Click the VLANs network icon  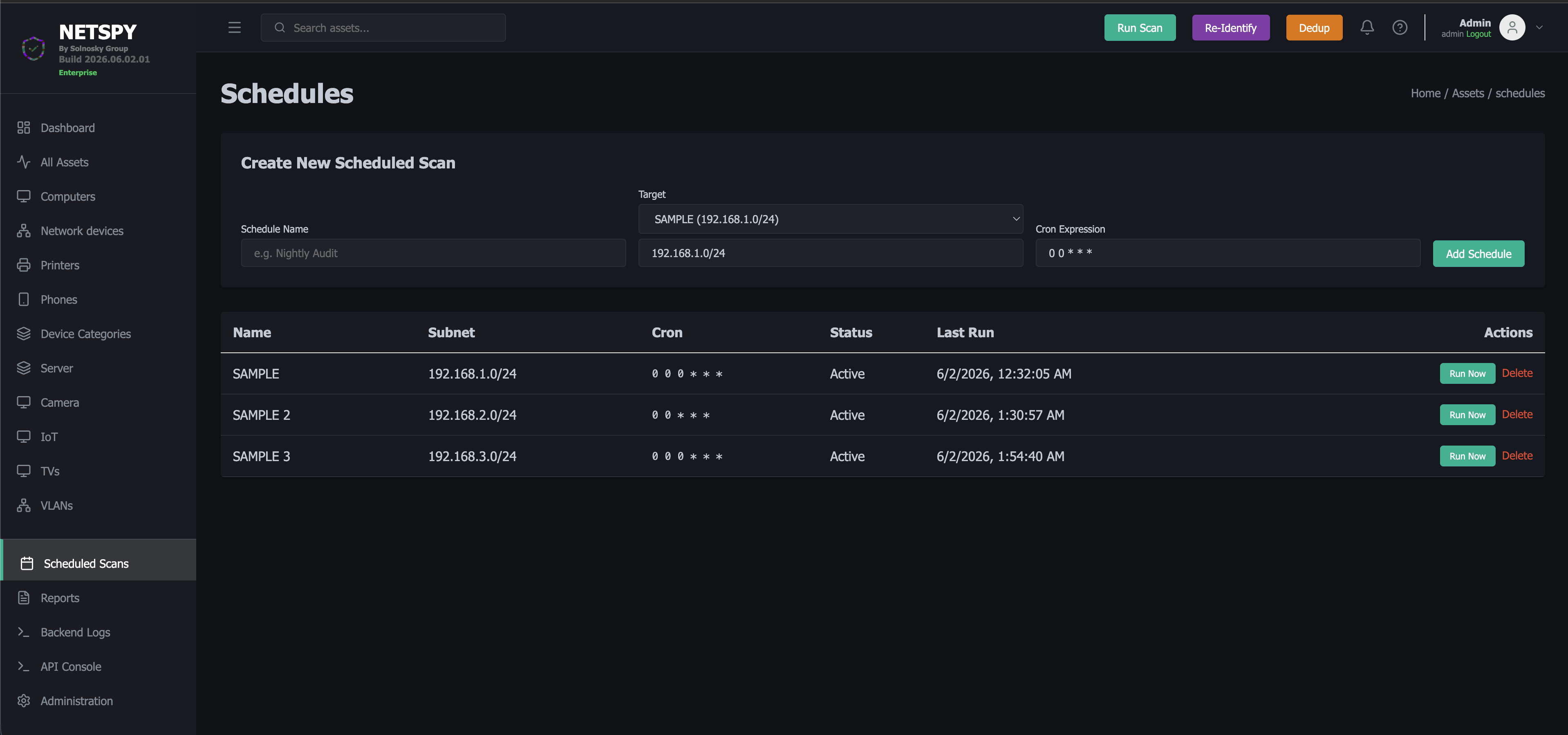click(x=24, y=505)
